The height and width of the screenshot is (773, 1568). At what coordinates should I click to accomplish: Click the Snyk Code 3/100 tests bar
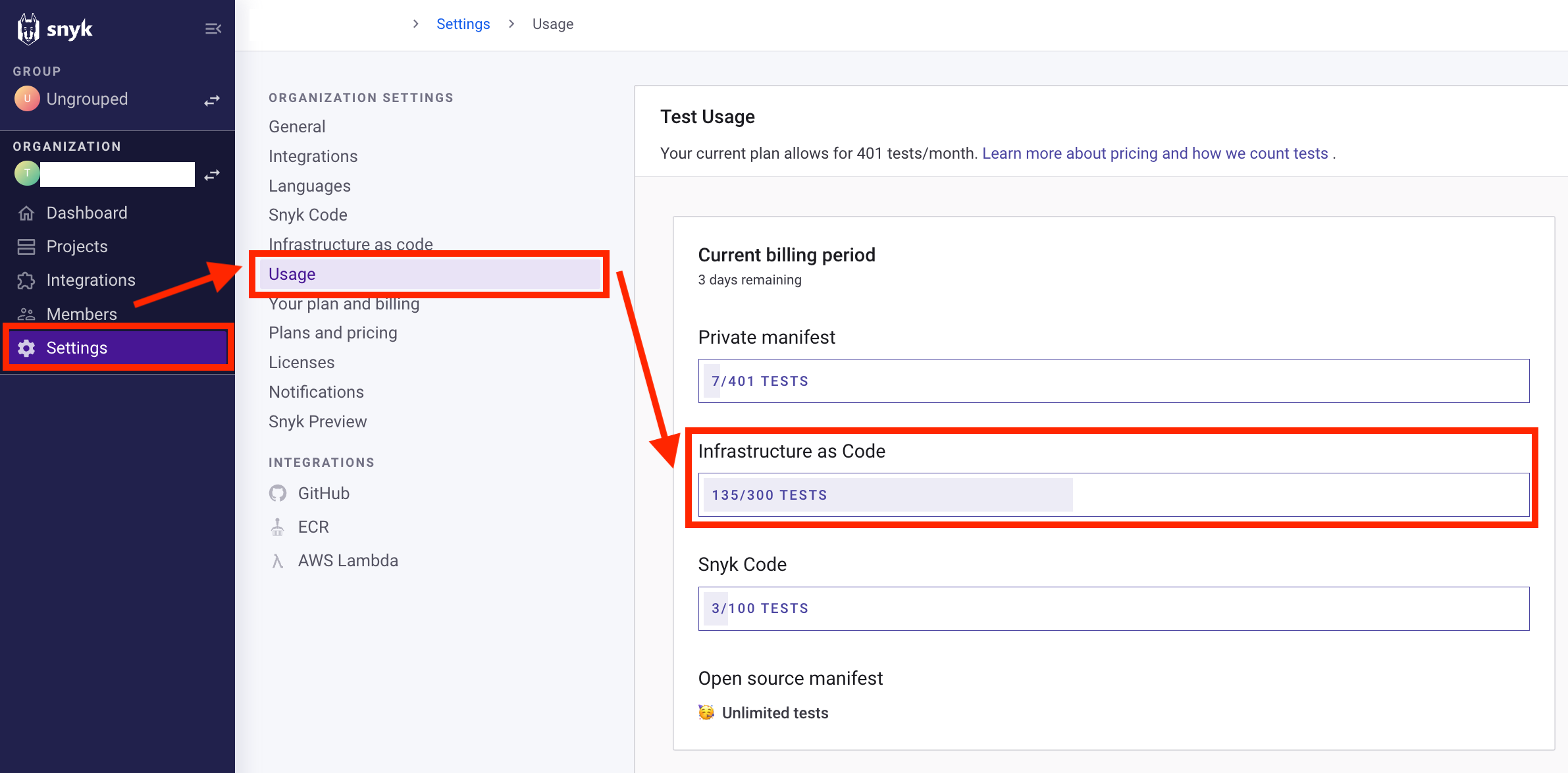1114,608
